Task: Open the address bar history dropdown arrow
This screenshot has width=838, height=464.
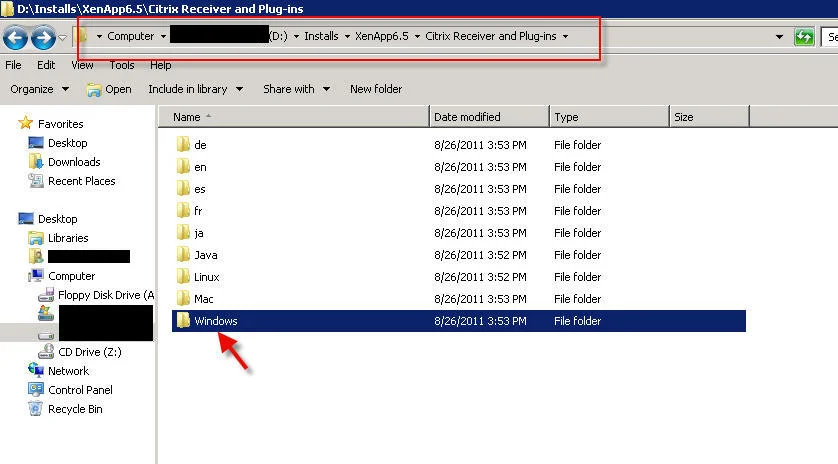Action: [x=779, y=37]
